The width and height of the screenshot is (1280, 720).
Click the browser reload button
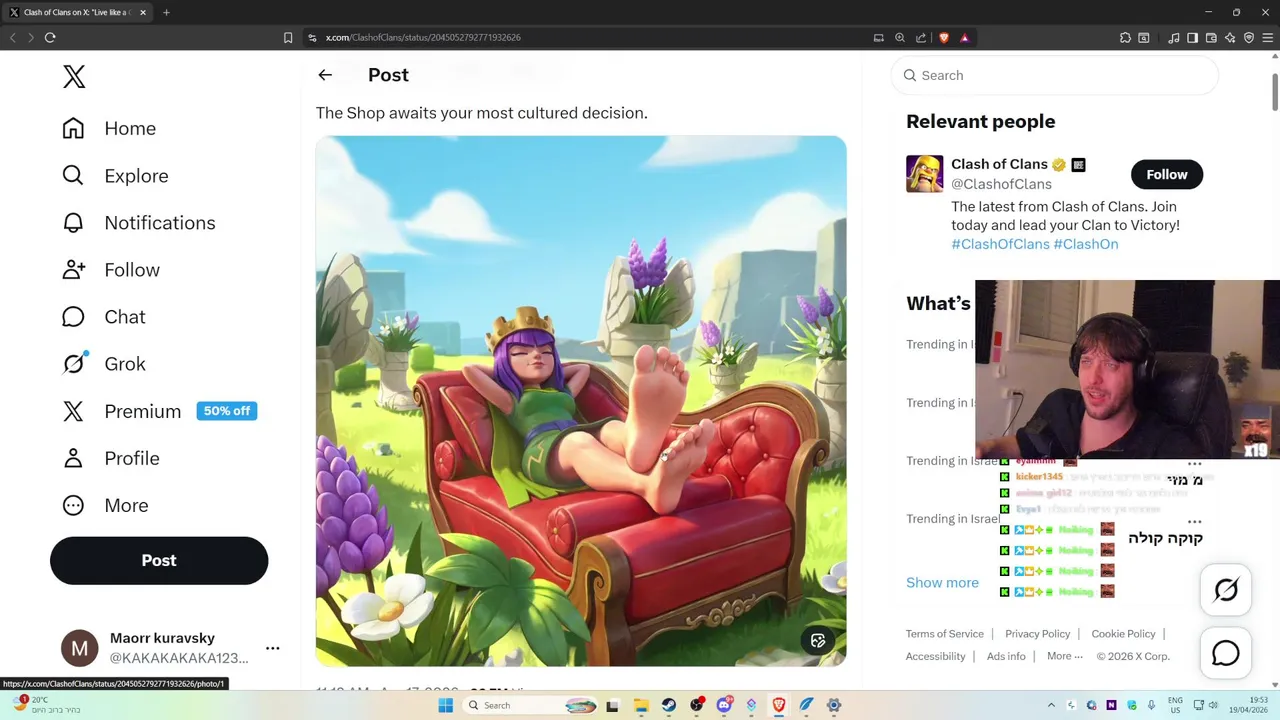click(x=50, y=37)
